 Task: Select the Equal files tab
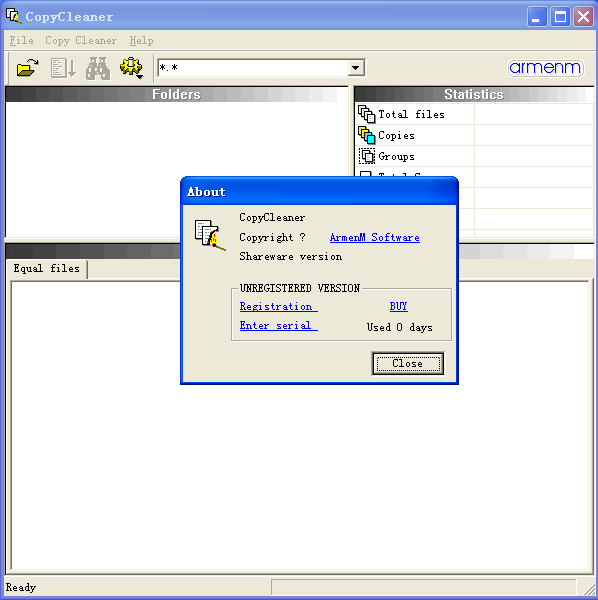point(47,269)
